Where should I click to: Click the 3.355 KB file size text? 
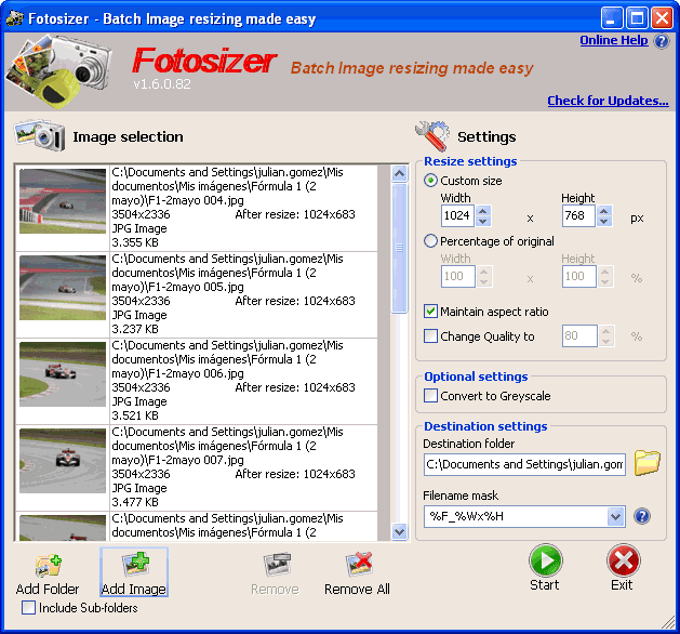click(135, 242)
